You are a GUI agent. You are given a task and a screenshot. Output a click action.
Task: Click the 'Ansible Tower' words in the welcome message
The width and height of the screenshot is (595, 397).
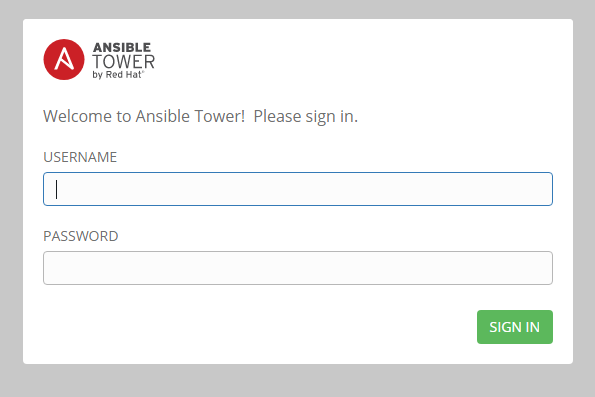(x=190, y=116)
